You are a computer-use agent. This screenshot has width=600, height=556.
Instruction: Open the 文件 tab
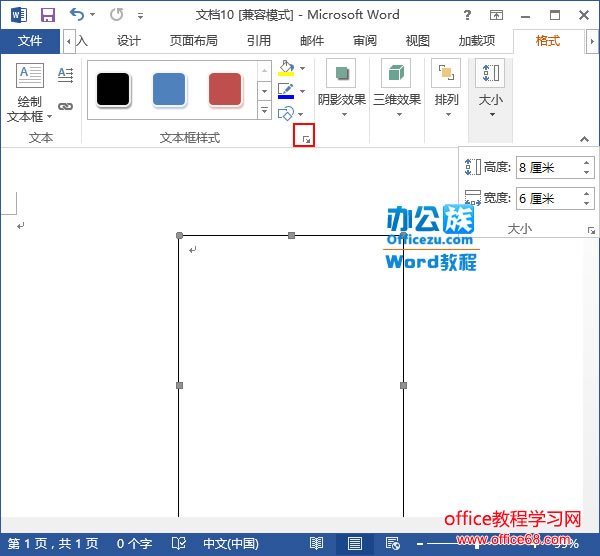(x=30, y=41)
